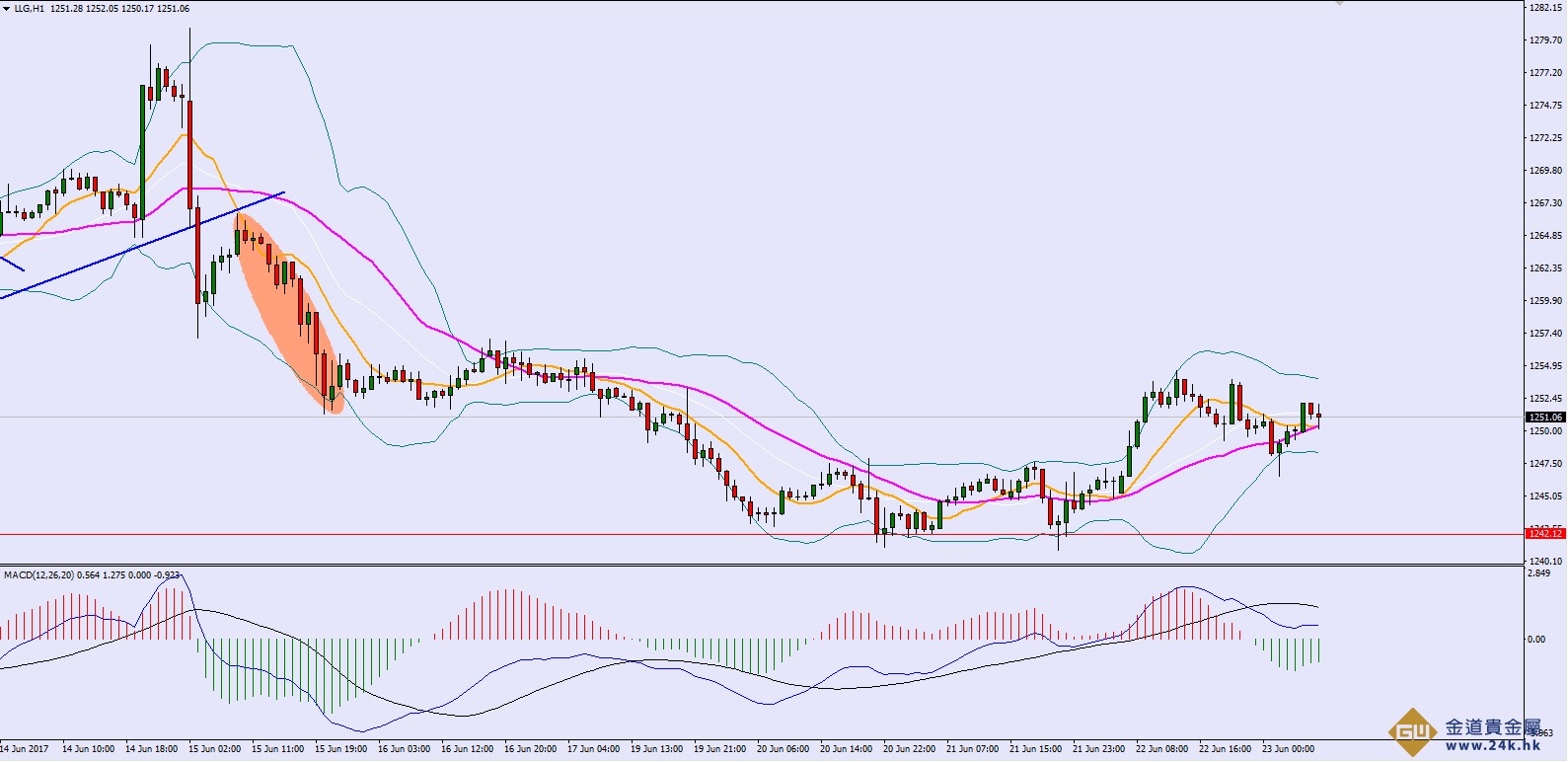Click the 15 Jun 19:00 time label
This screenshot has height=762, width=1568.
pyautogui.click(x=340, y=749)
